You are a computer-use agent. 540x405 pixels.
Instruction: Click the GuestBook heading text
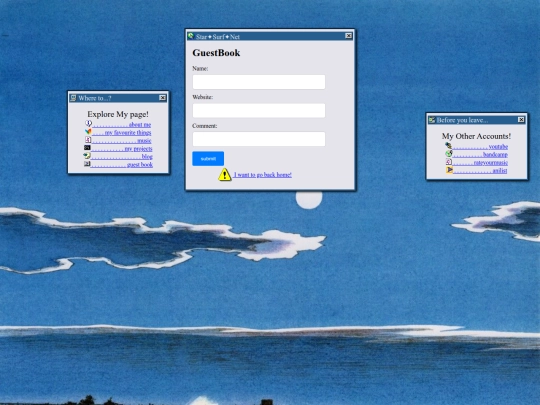(216, 53)
